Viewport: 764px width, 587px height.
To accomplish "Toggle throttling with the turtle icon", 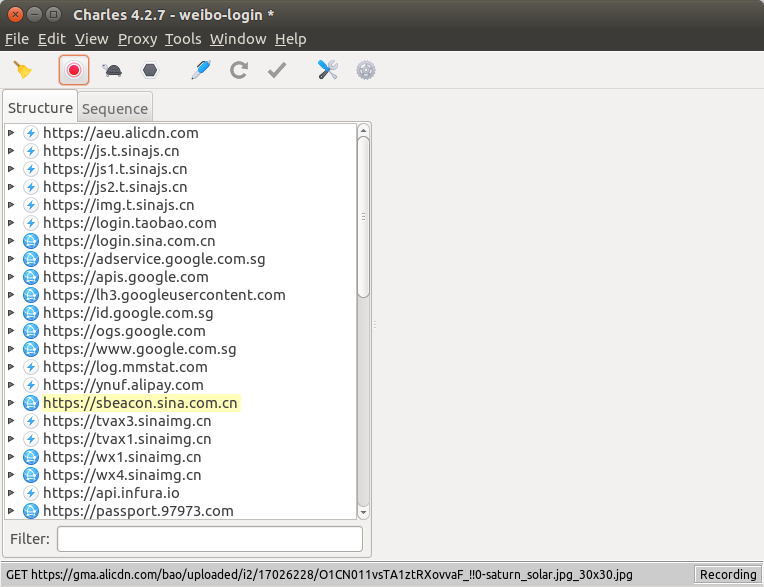I will 112,70.
